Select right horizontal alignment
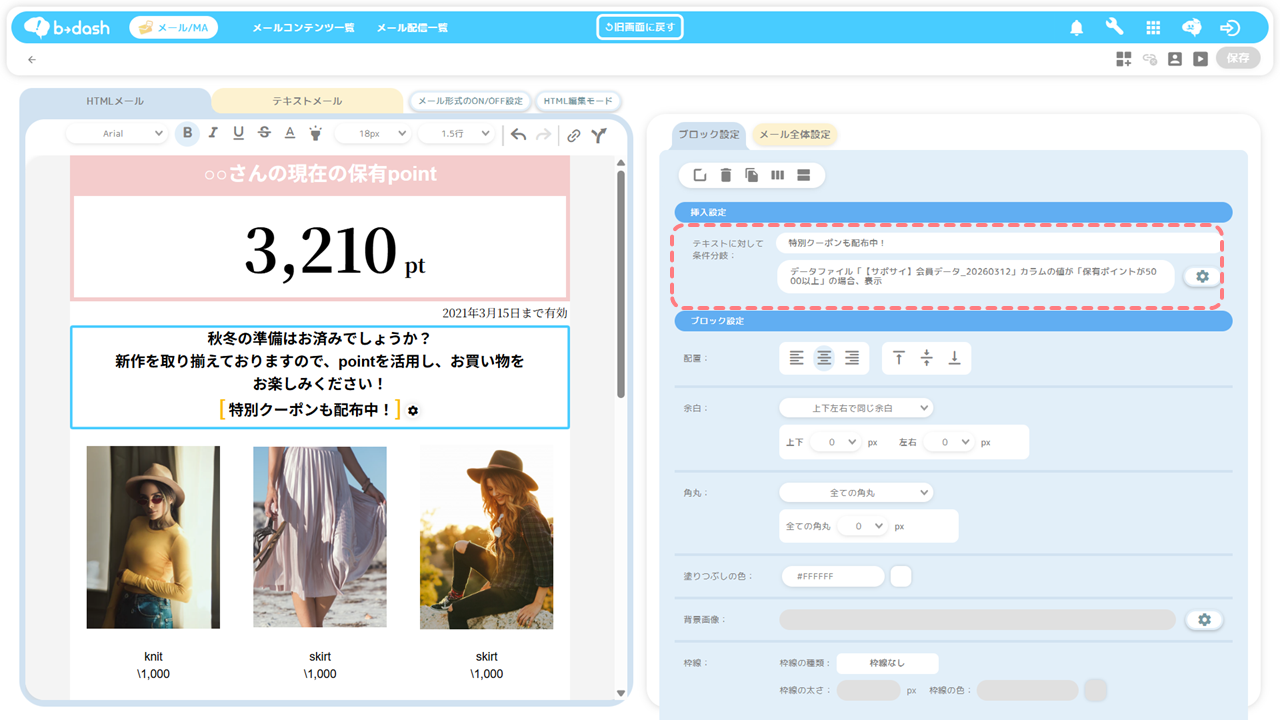Image resolution: width=1280 pixels, height=720 pixels. tap(852, 358)
